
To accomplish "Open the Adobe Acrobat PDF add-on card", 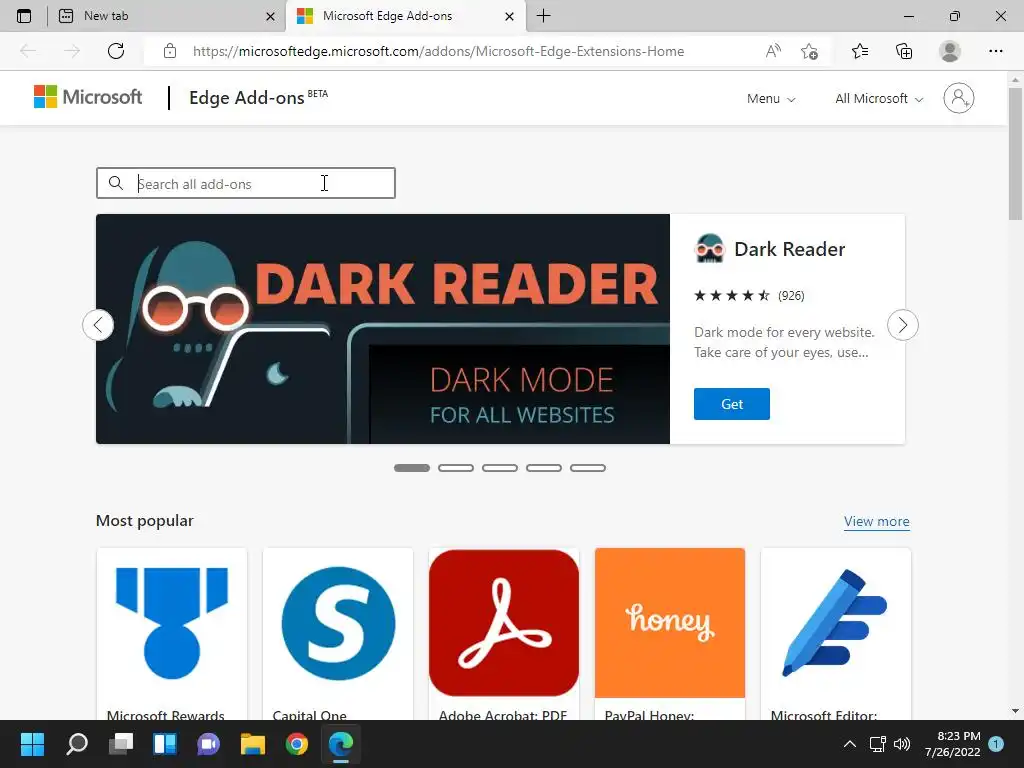I will coord(504,634).
